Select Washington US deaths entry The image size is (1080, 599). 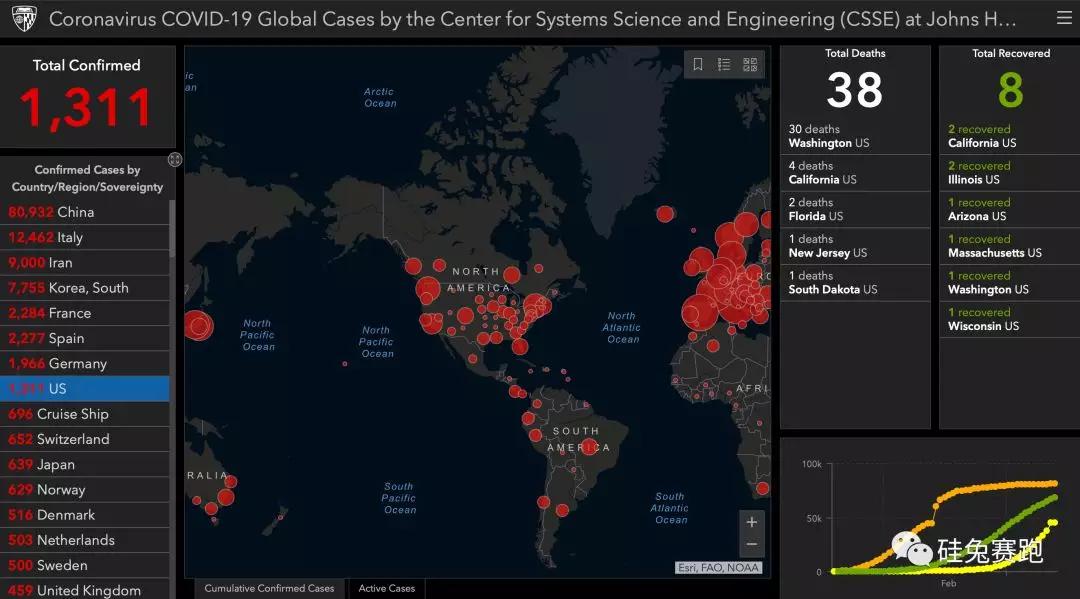(x=854, y=136)
